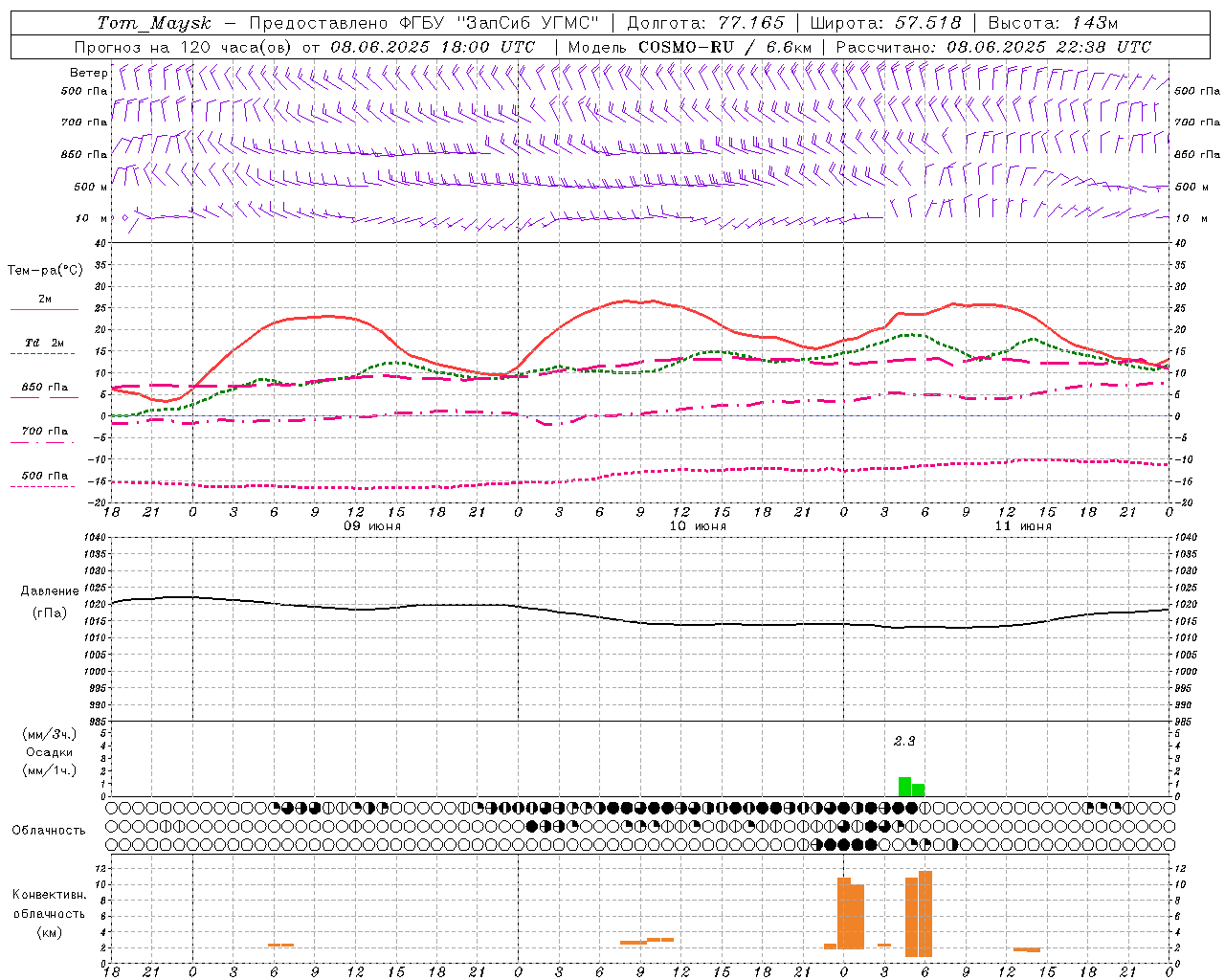The height and width of the screenshot is (980, 1225).
Task: Click the 700 гПа dash-dot temperature legend line
Action: [44, 441]
